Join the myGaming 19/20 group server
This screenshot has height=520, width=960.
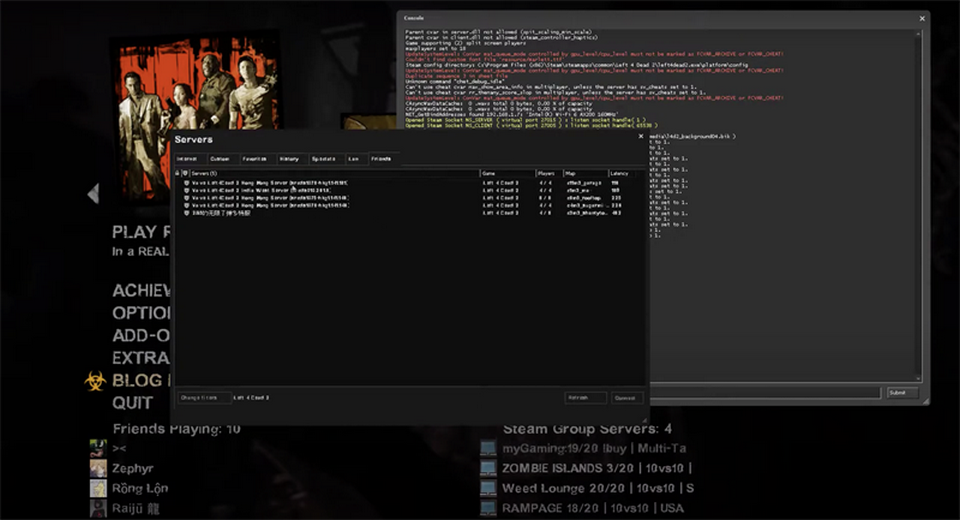tap(594, 448)
